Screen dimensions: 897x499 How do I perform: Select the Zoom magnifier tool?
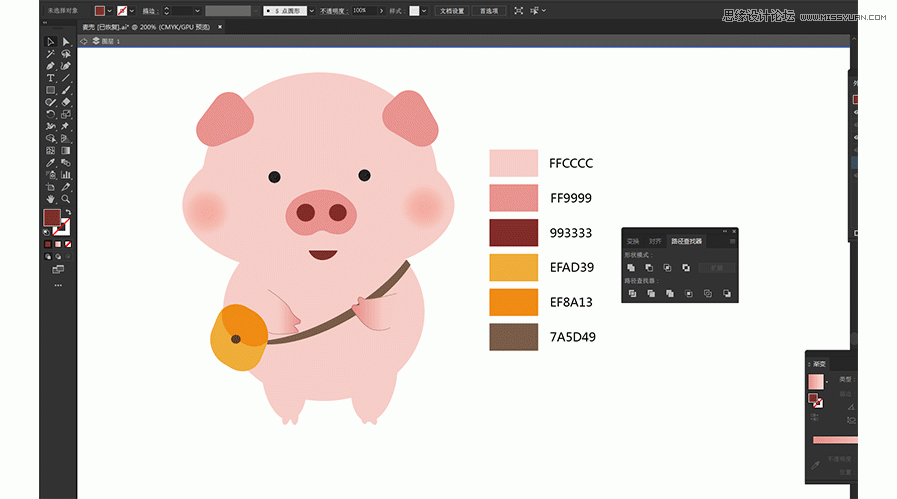66,198
